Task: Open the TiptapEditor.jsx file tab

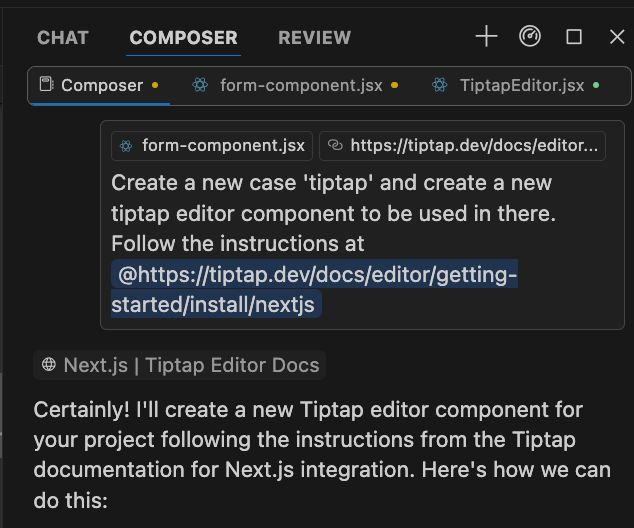Action: click(521, 86)
